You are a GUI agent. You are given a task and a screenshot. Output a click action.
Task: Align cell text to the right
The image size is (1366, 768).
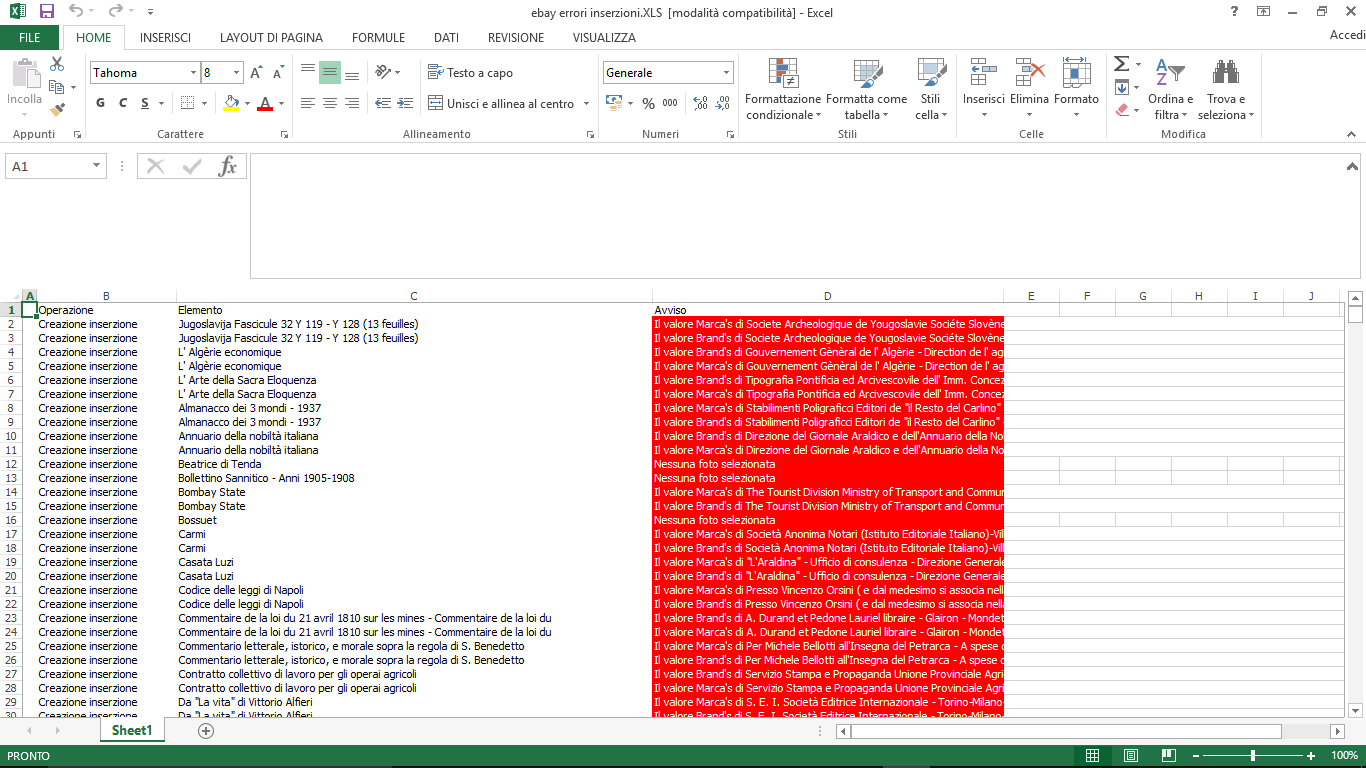(352, 103)
